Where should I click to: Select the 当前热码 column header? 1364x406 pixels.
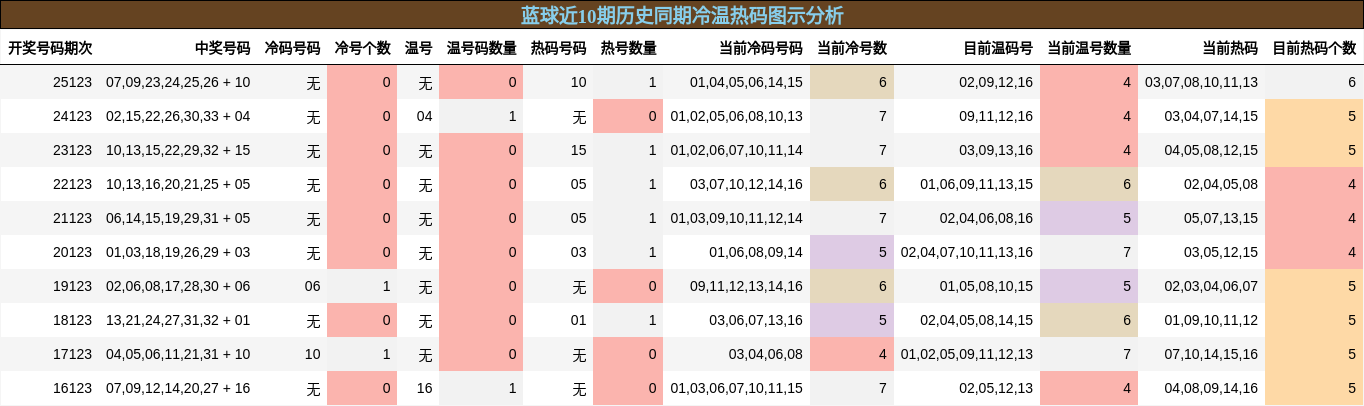[x=1230, y=47]
